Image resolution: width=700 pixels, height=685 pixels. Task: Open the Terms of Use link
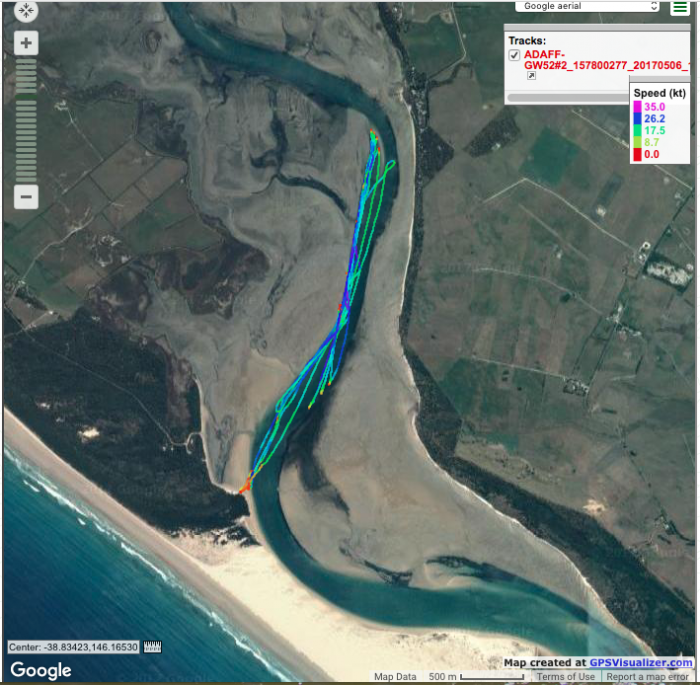(x=566, y=677)
